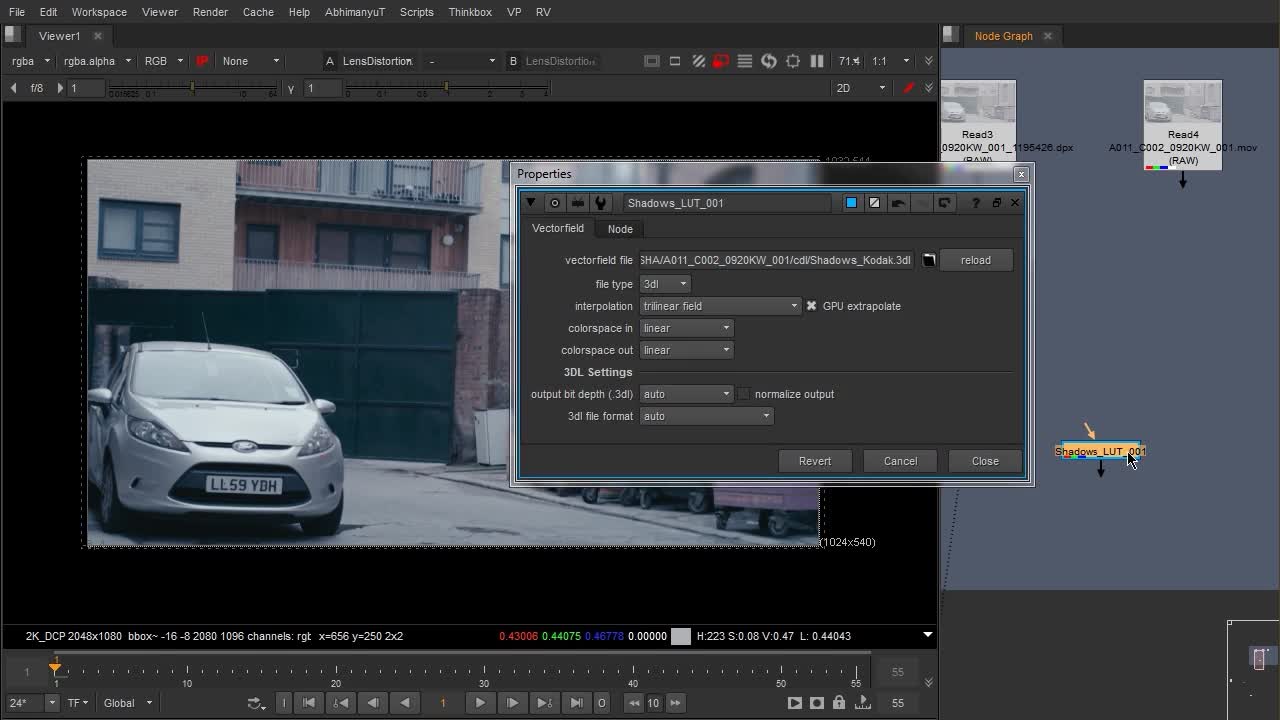This screenshot has width=1280, height=720.
Task: Click the revert icon in Properties header
Action: (944, 203)
